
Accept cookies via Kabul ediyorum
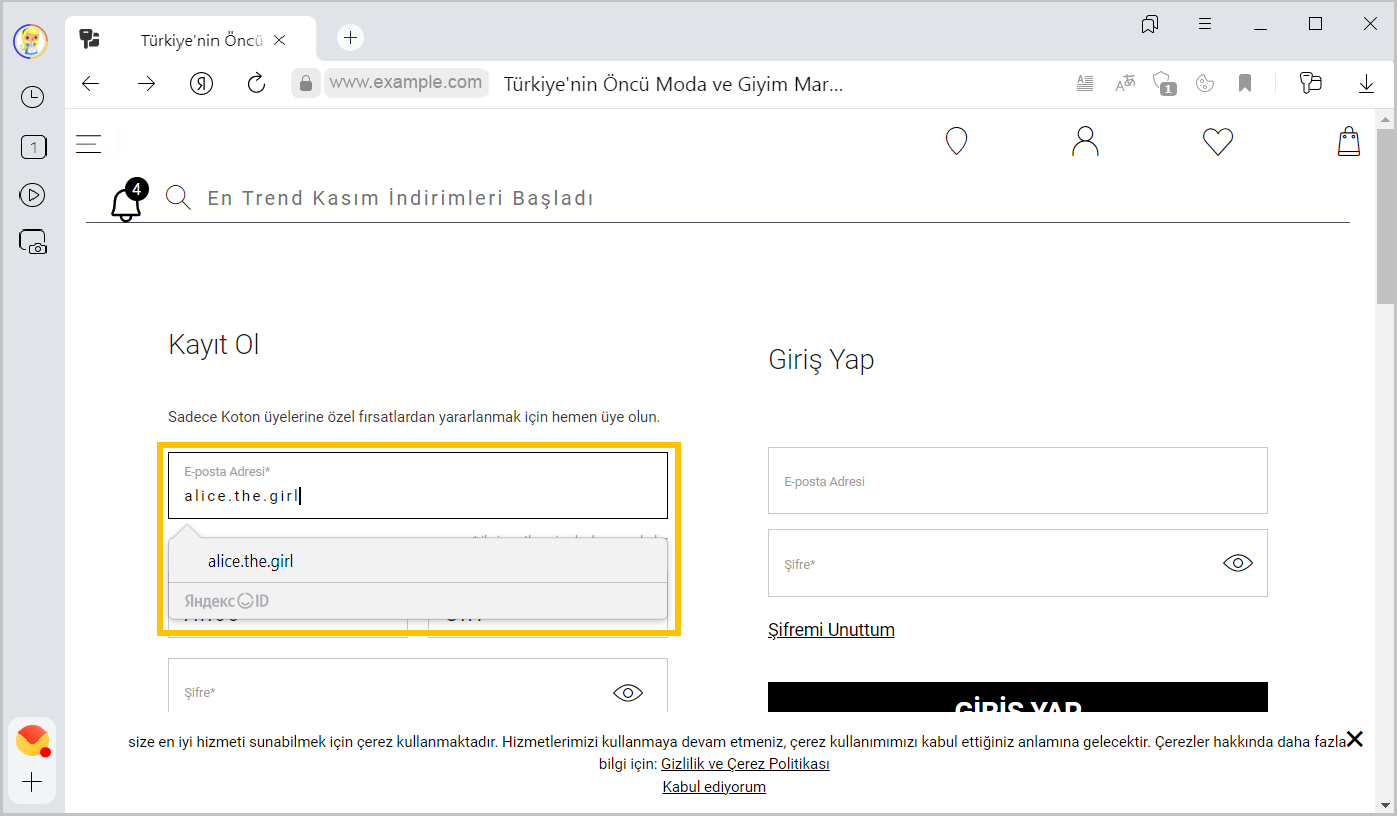click(x=714, y=787)
